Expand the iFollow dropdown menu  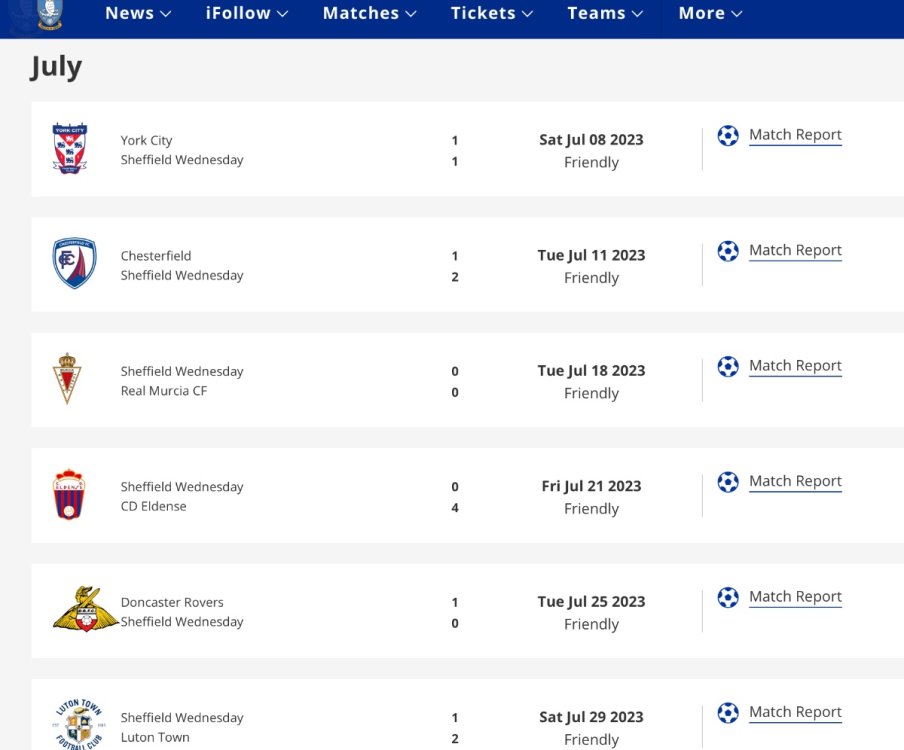pos(247,13)
